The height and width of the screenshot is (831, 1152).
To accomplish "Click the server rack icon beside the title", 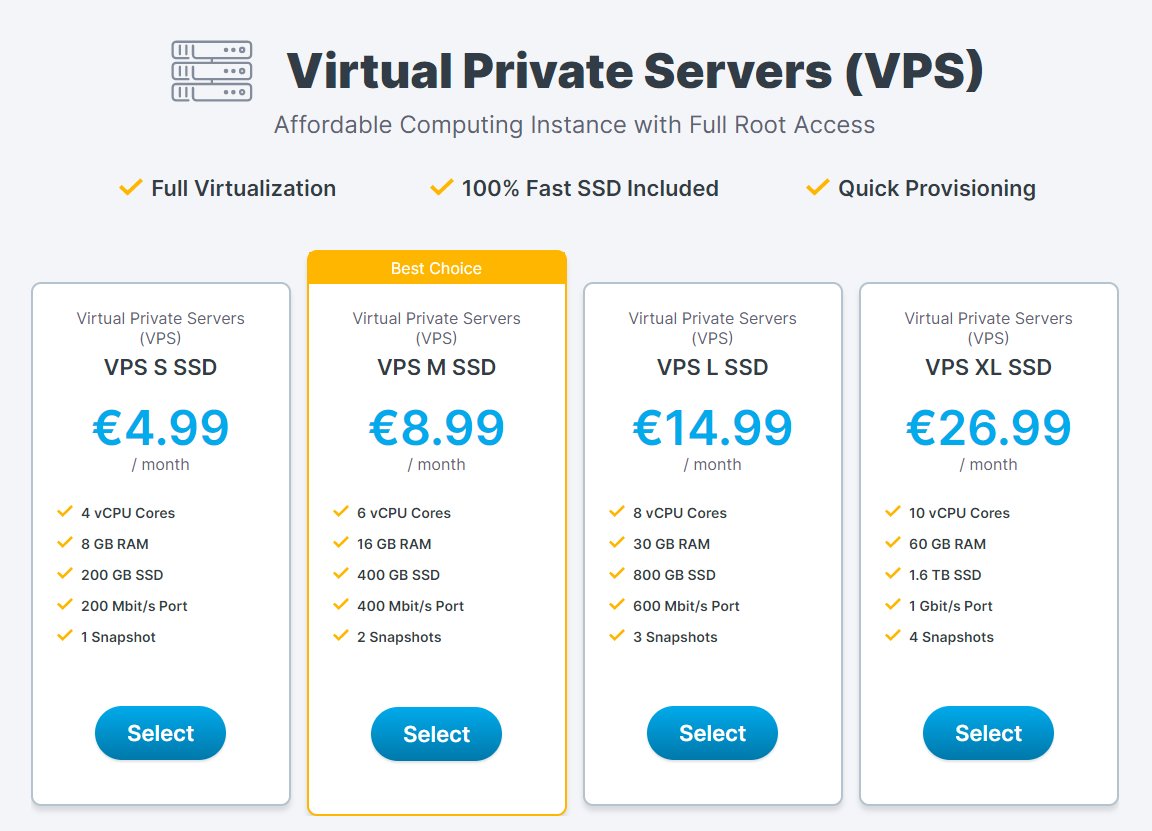I will 212,71.
